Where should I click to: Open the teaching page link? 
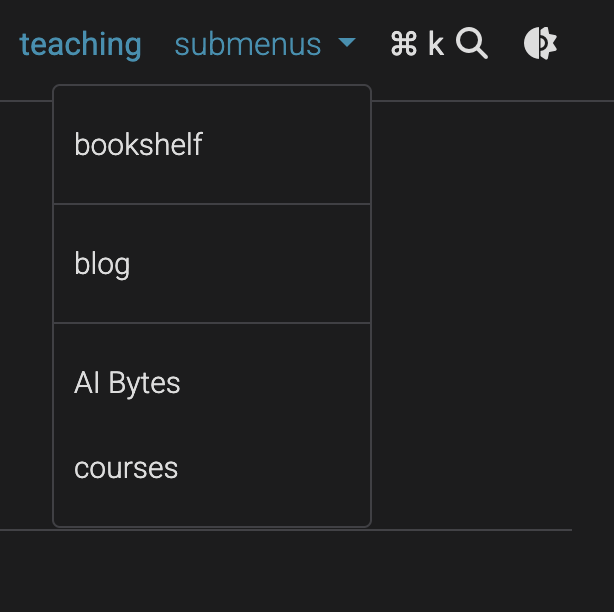coord(80,44)
